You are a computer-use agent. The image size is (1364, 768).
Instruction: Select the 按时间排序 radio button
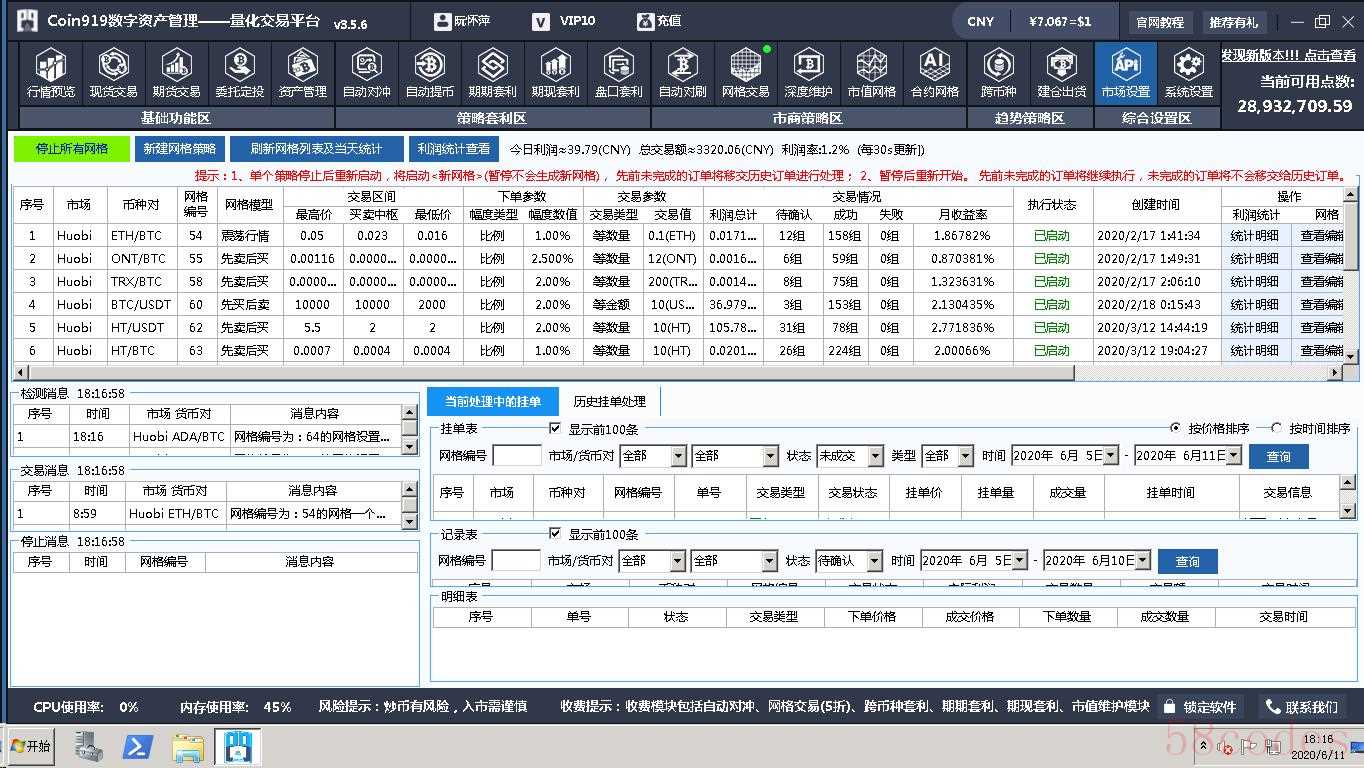[x=1276, y=428]
